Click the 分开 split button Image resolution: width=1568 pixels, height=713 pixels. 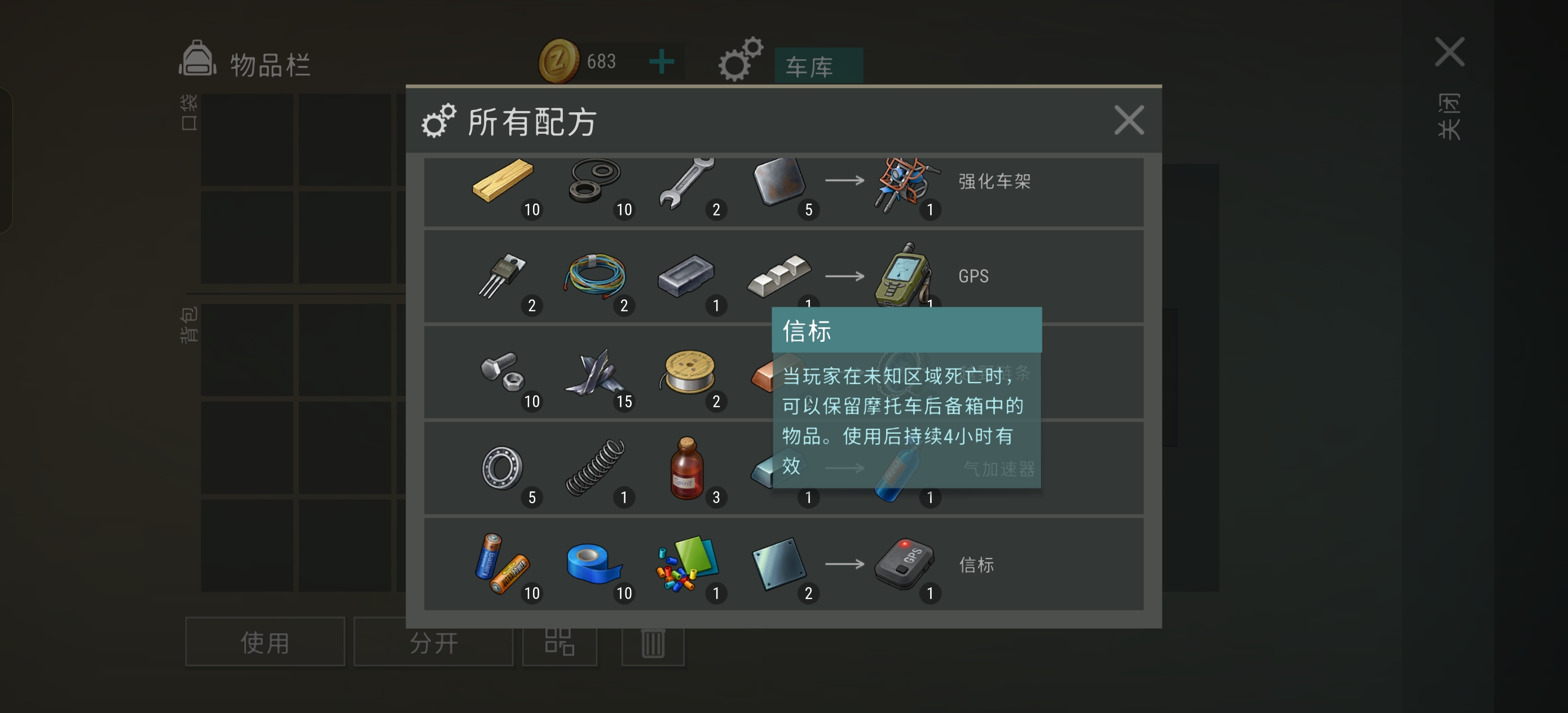433,642
